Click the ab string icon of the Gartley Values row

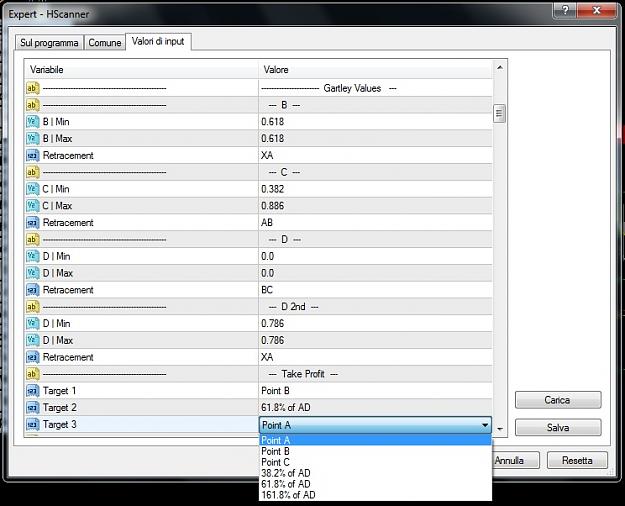pos(33,88)
